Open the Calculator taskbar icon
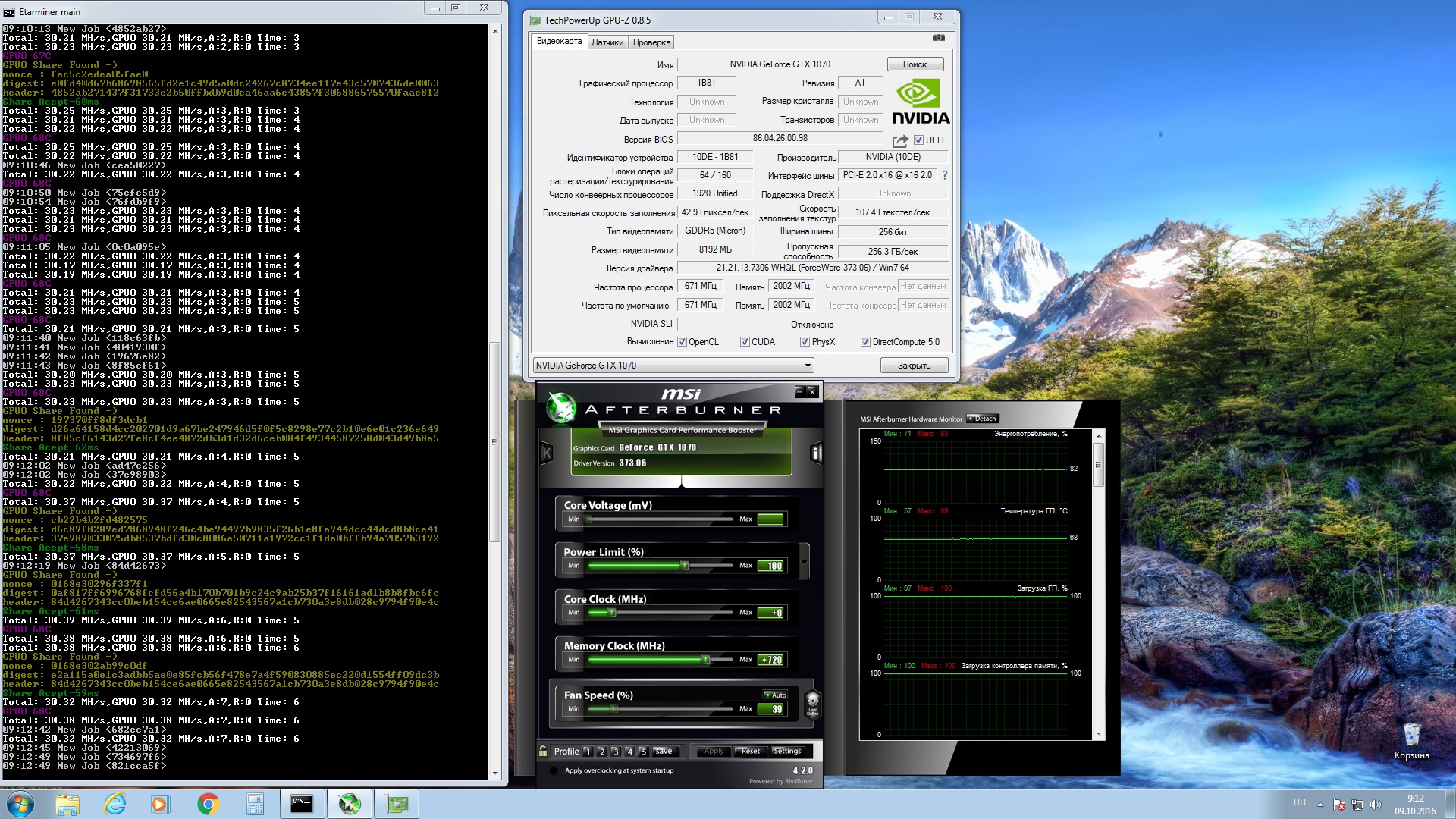Image resolution: width=1456 pixels, height=819 pixels. click(255, 804)
